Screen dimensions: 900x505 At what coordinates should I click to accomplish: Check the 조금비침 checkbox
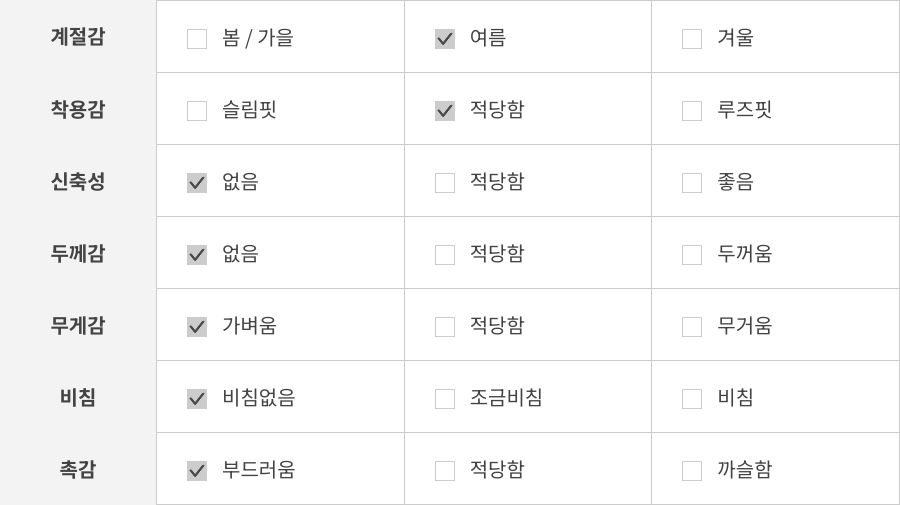point(445,399)
